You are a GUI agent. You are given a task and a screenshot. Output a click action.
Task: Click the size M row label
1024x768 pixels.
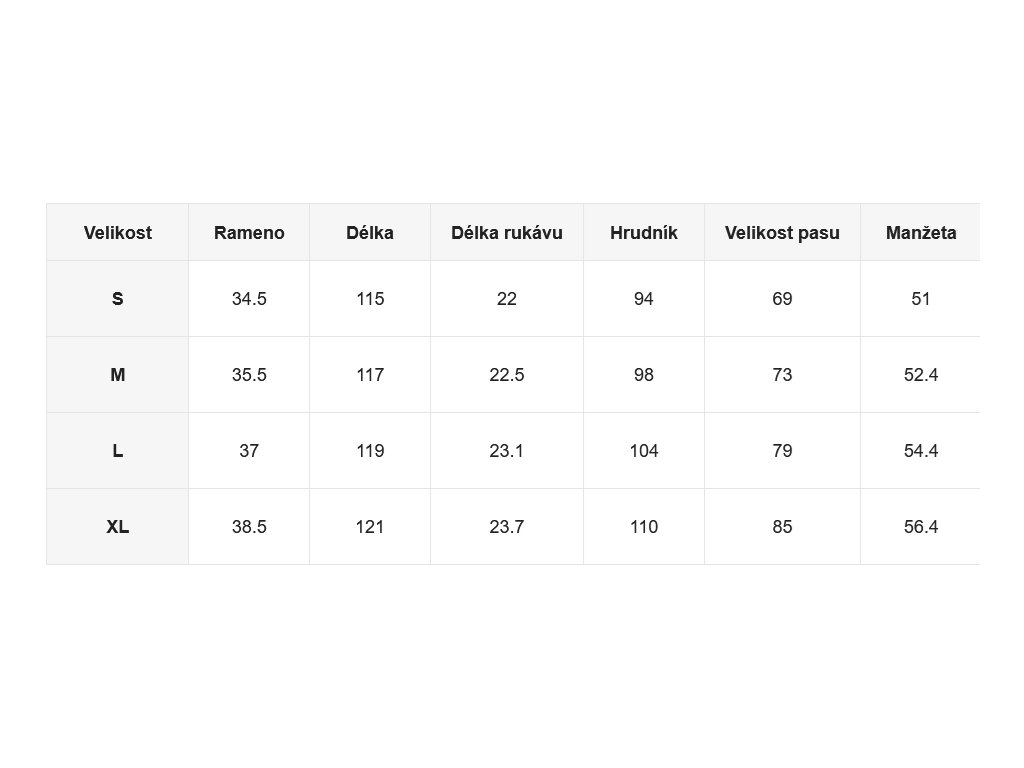tap(118, 375)
